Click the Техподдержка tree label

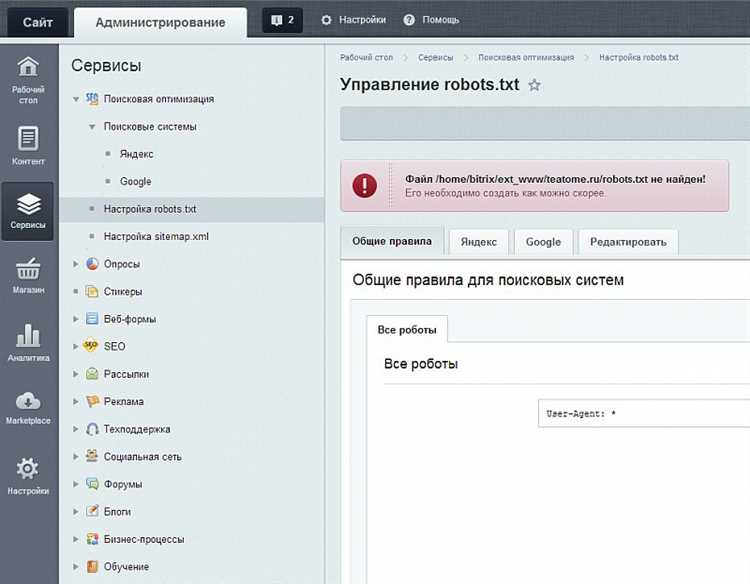pos(137,430)
